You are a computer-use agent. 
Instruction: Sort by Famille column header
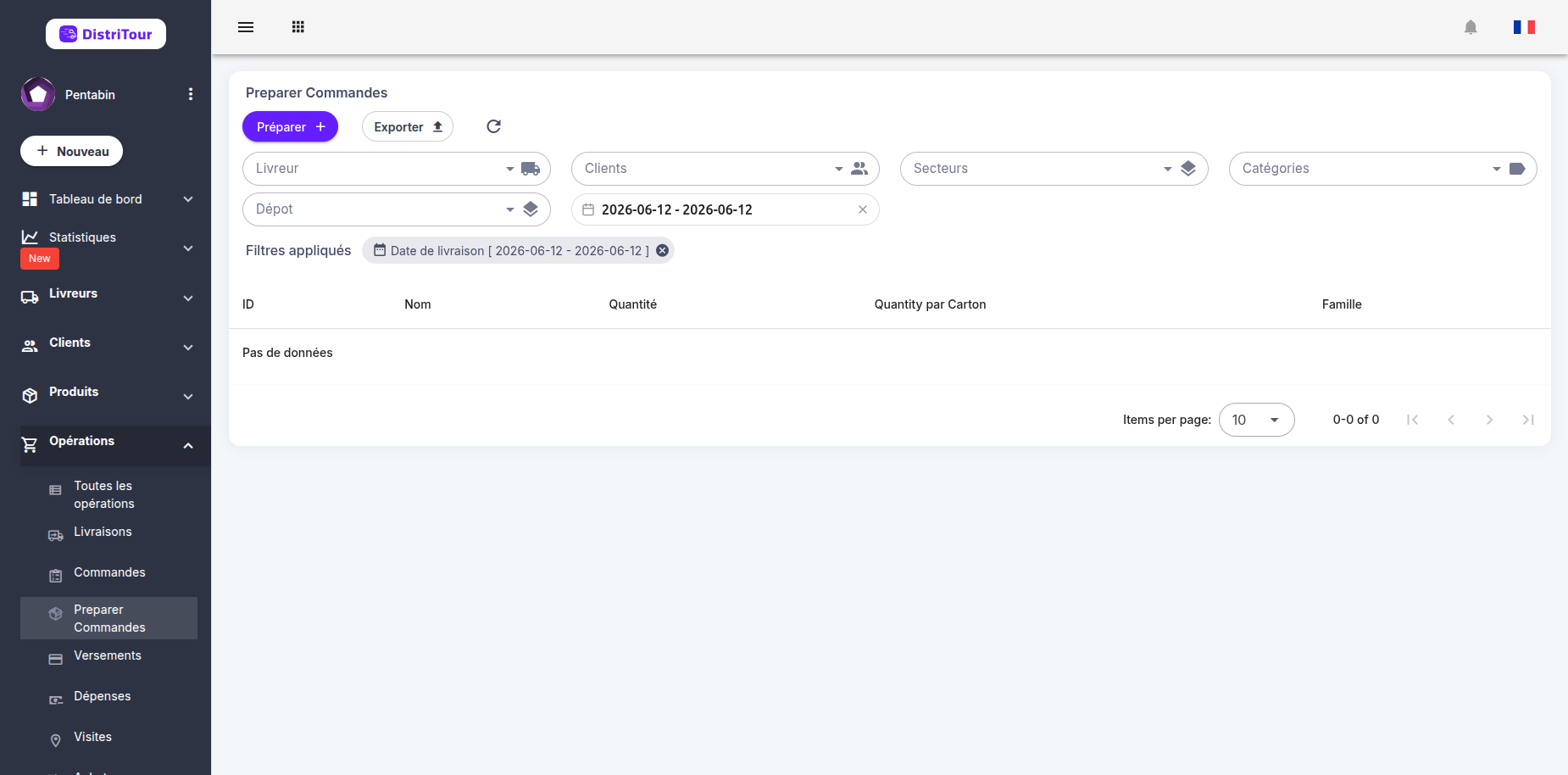(x=1342, y=304)
